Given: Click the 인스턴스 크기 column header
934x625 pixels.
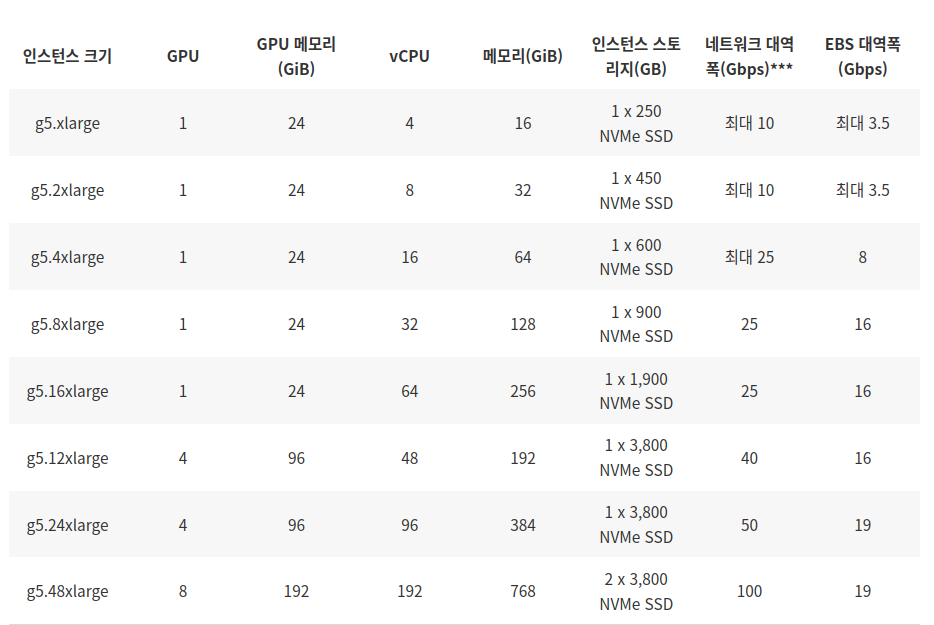Looking at the screenshot, I should pyautogui.click(x=67, y=56).
